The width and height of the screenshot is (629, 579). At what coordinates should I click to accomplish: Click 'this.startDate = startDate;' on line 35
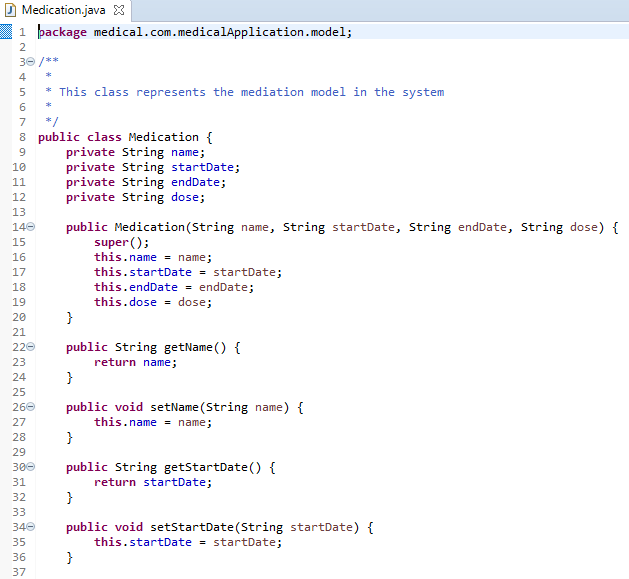click(188, 542)
